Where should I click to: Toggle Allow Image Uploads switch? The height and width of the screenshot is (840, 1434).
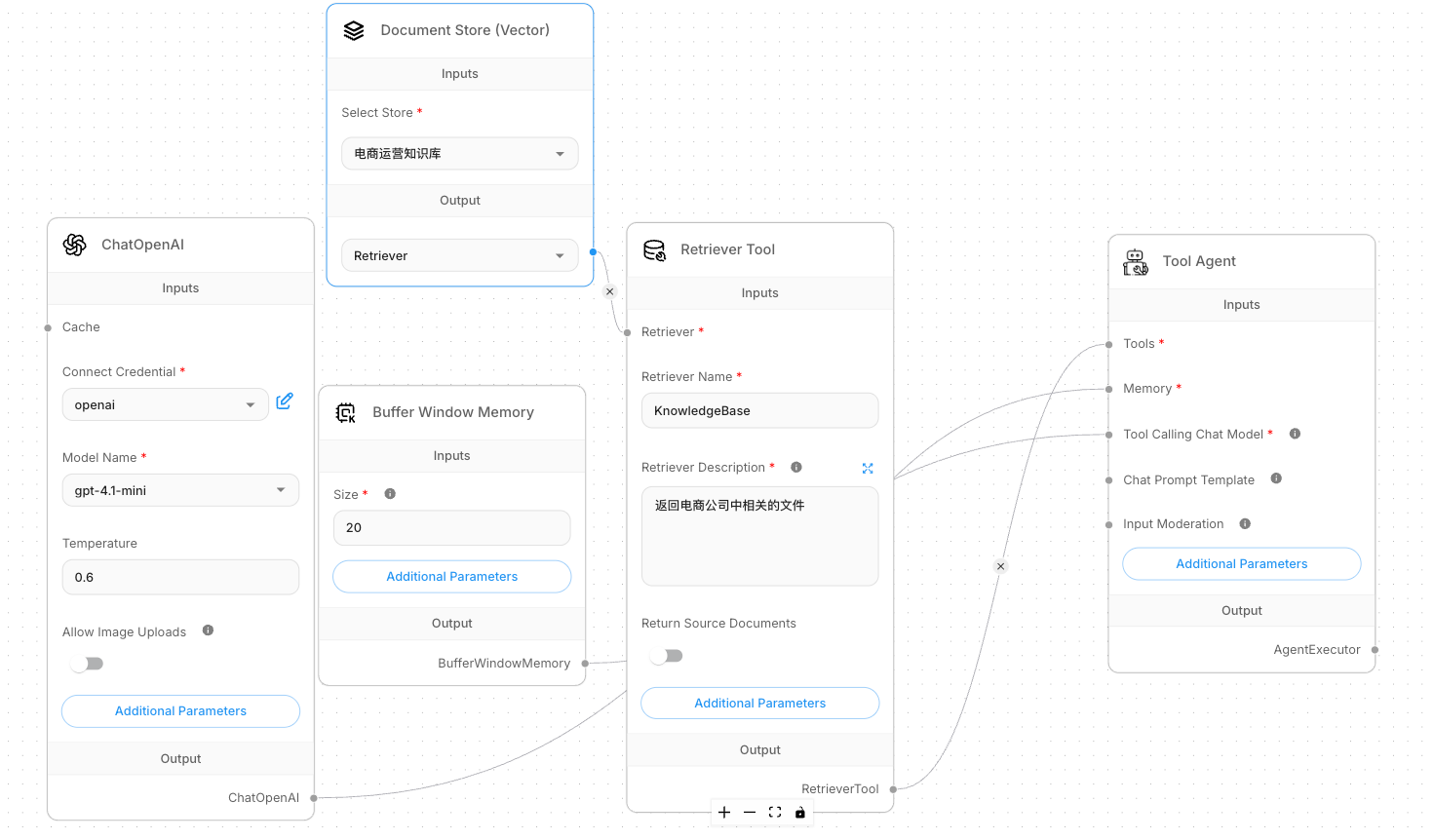(x=87, y=664)
